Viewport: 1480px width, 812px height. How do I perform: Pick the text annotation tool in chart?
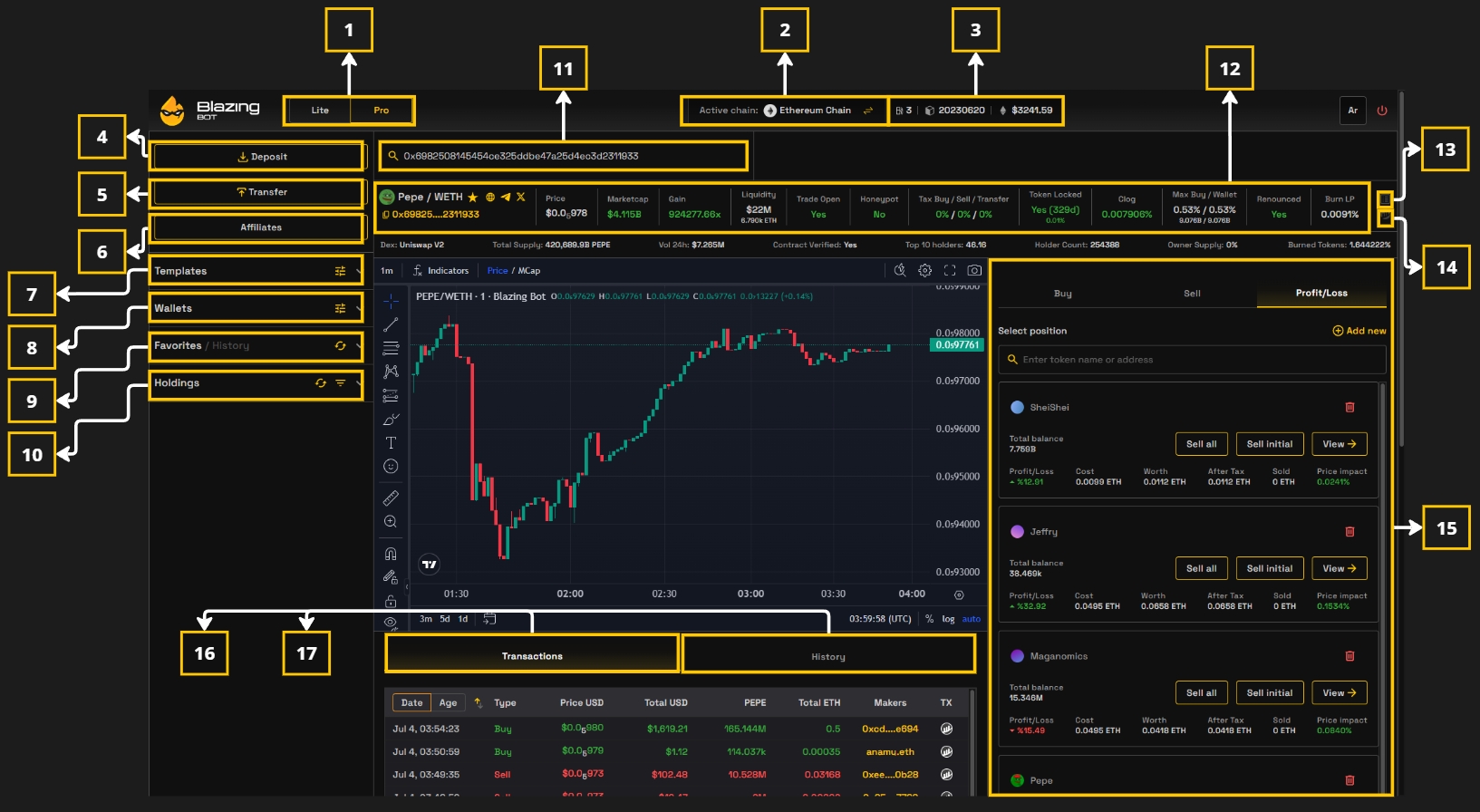click(391, 443)
